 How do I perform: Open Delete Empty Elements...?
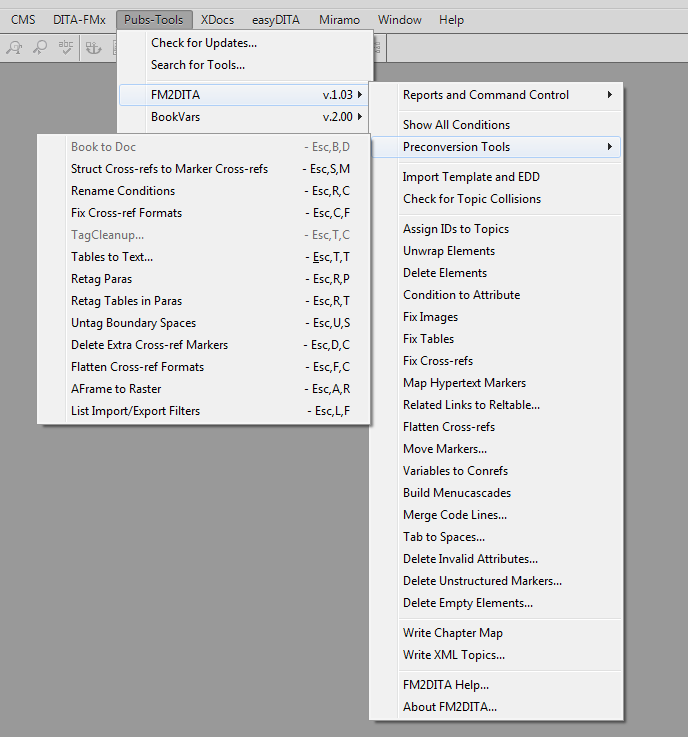coord(496,603)
